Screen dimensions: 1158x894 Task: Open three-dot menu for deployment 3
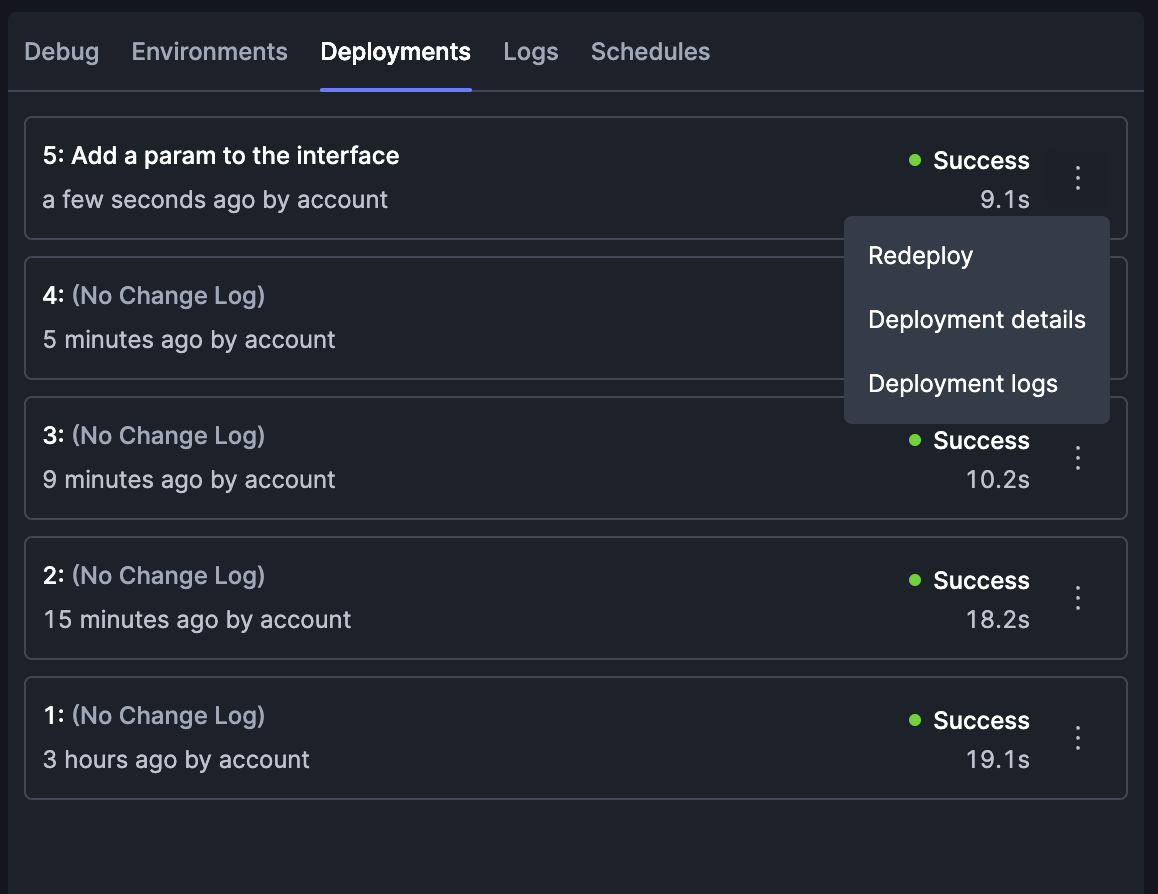1078,458
